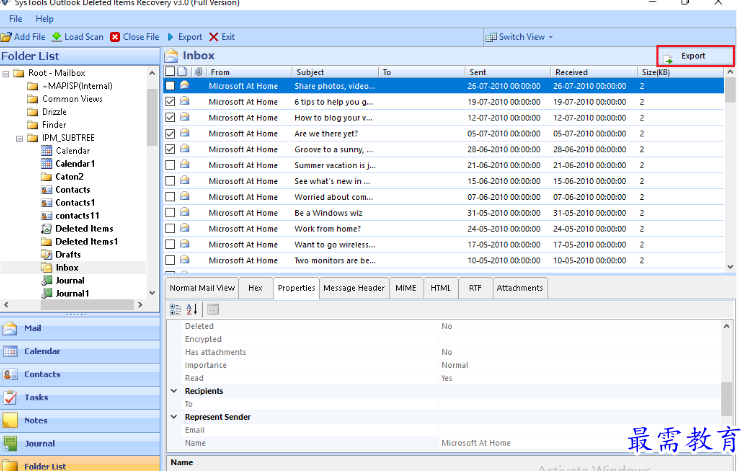Image resolution: width=749 pixels, height=471 pixels.
Task: Select the Common Views folder
Action: point(72,99)
